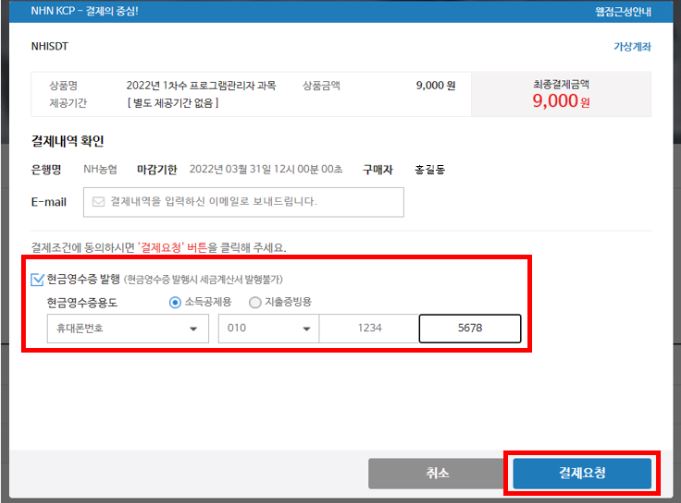The height and width of the screenshot is (503, 681).
Task: Click the NHISDT merchant name
Action: (50, 46)
